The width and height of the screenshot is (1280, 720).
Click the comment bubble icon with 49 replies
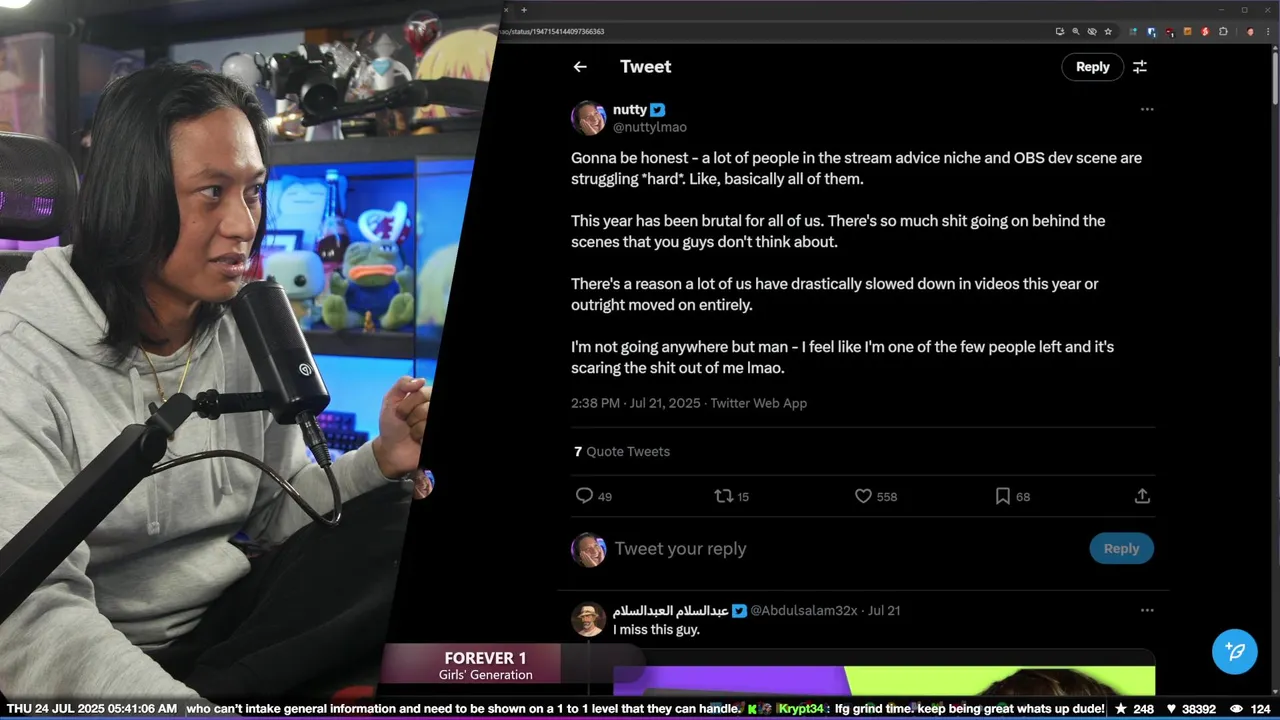pos(585,496)
